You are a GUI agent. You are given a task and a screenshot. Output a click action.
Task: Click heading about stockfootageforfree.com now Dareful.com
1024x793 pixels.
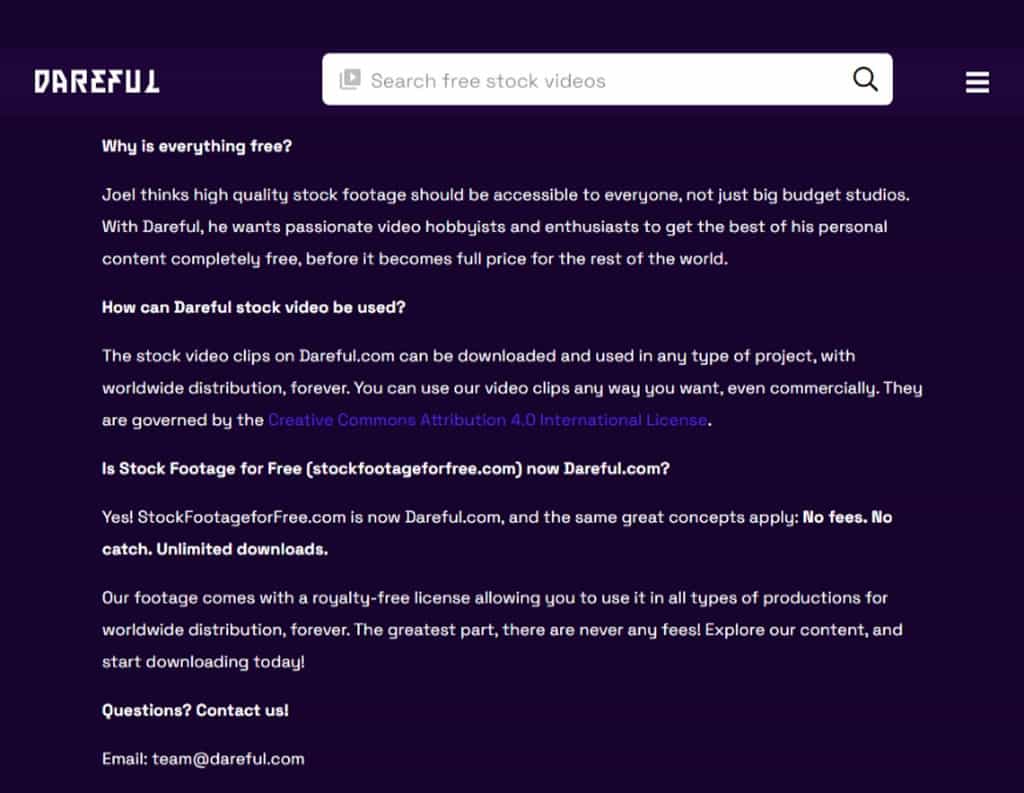pos(385,468)
